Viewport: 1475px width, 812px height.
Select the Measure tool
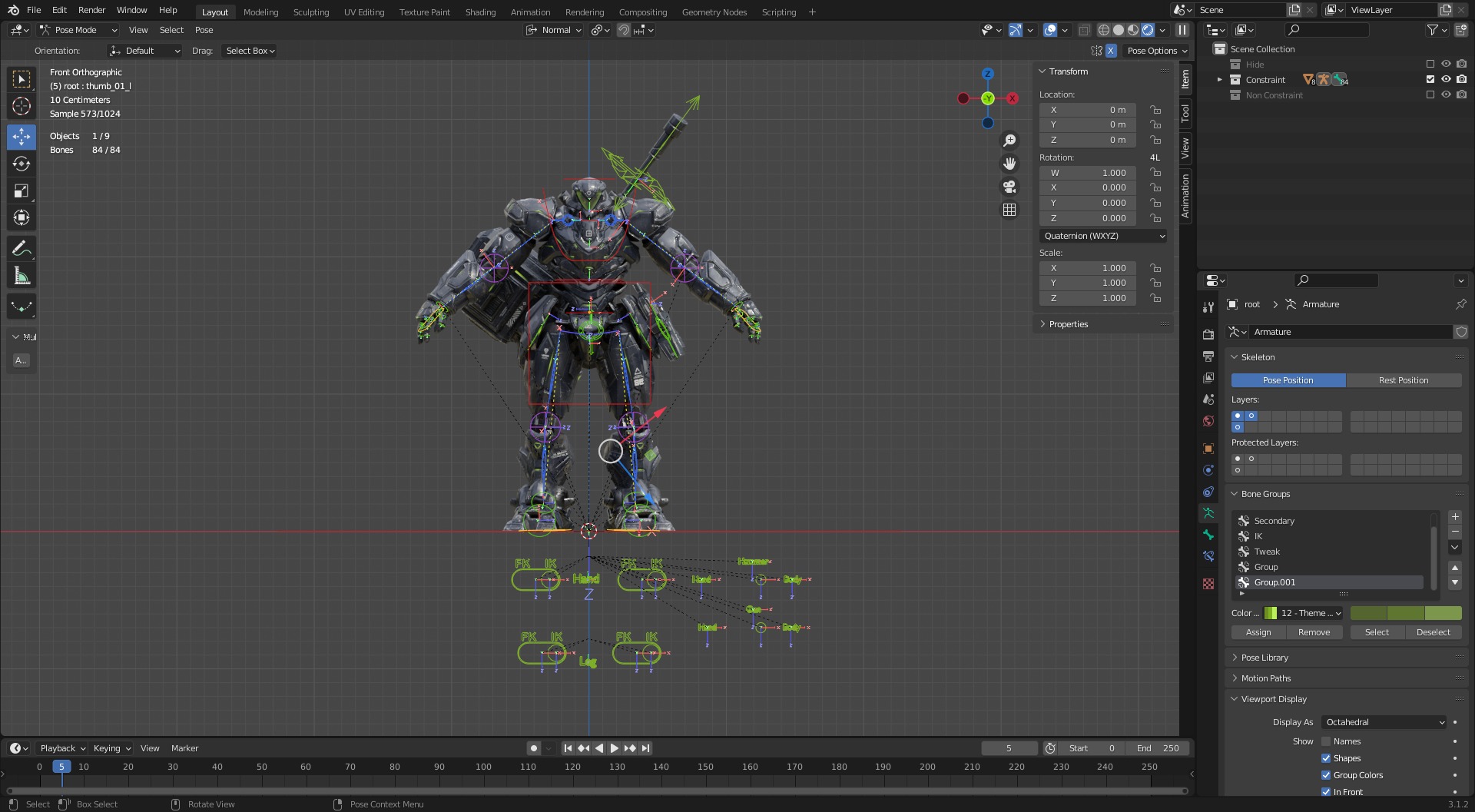point(22,276)
